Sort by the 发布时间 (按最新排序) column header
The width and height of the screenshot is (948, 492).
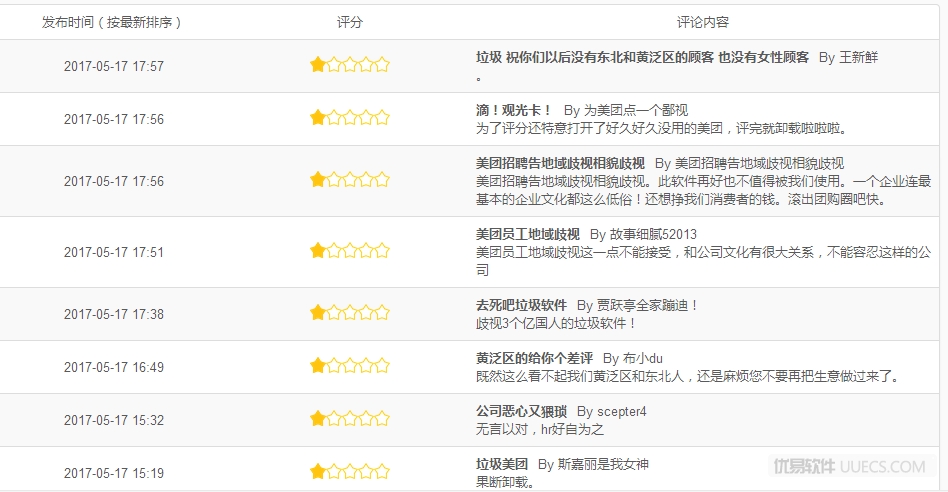pos(111,22)
